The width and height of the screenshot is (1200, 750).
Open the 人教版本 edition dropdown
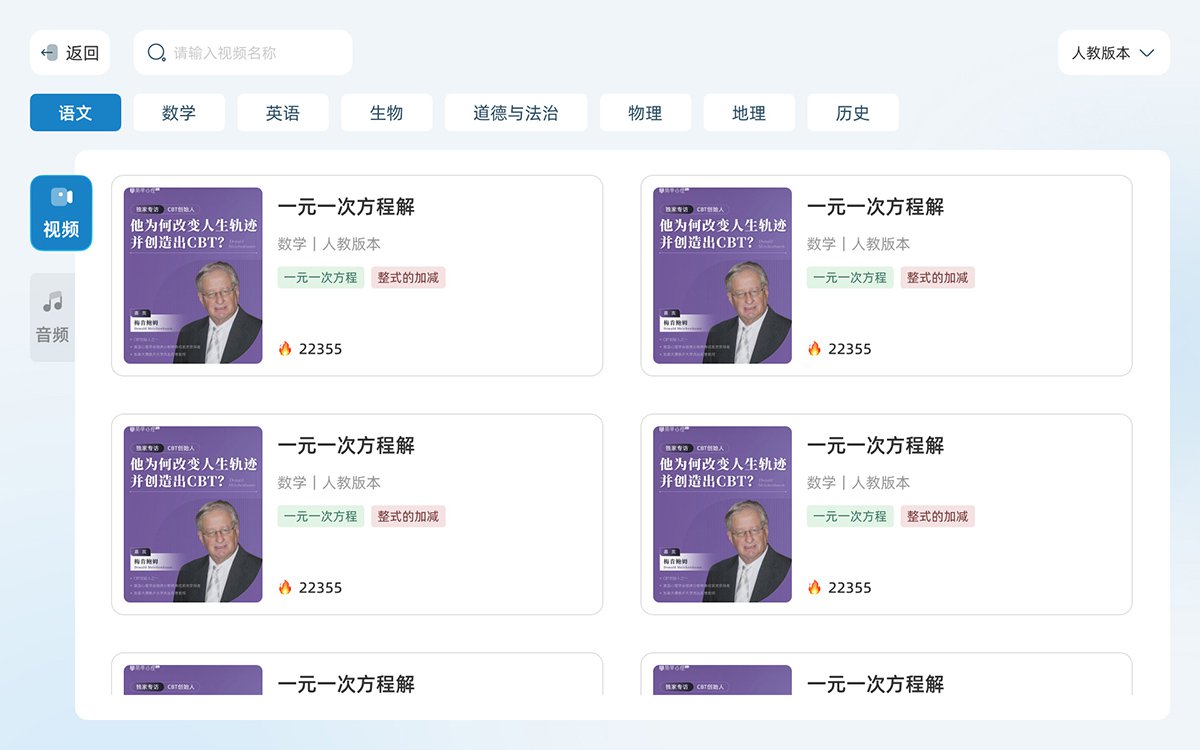point(1113,53)
